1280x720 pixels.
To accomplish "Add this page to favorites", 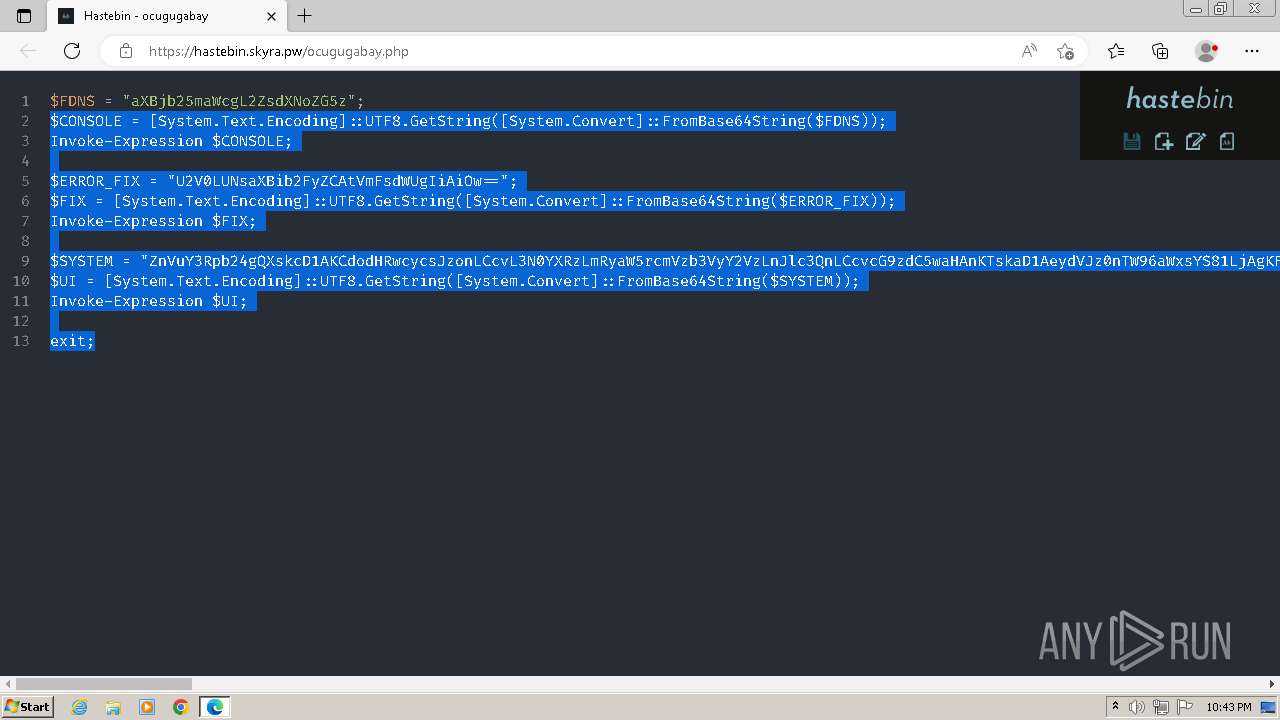I will tap(1065, 51).
